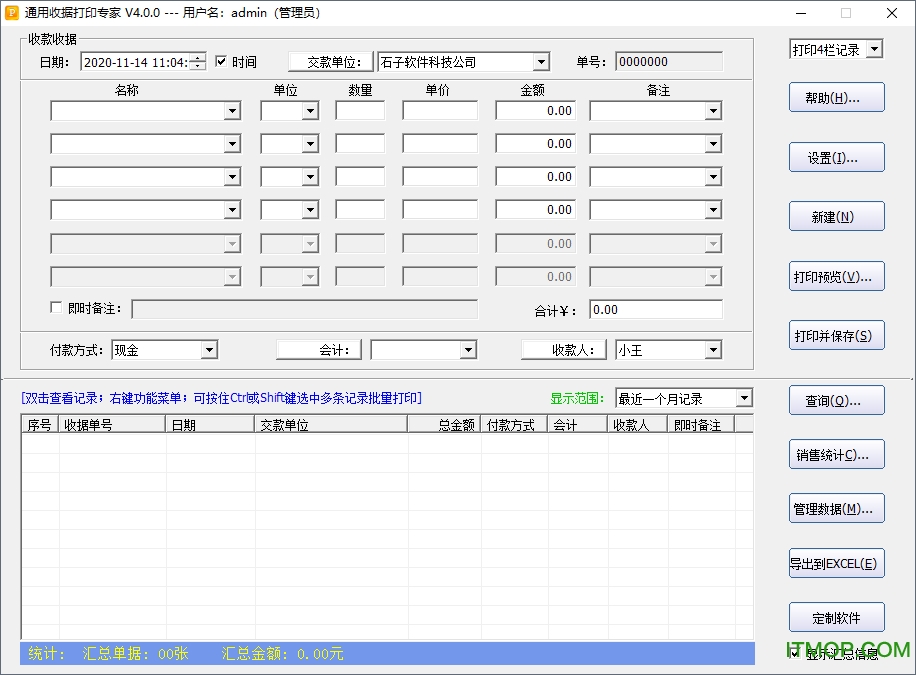Click 打印并保存(S) to print and save
The height and width of the screenshot is (675, 916).
coord(836,335)
